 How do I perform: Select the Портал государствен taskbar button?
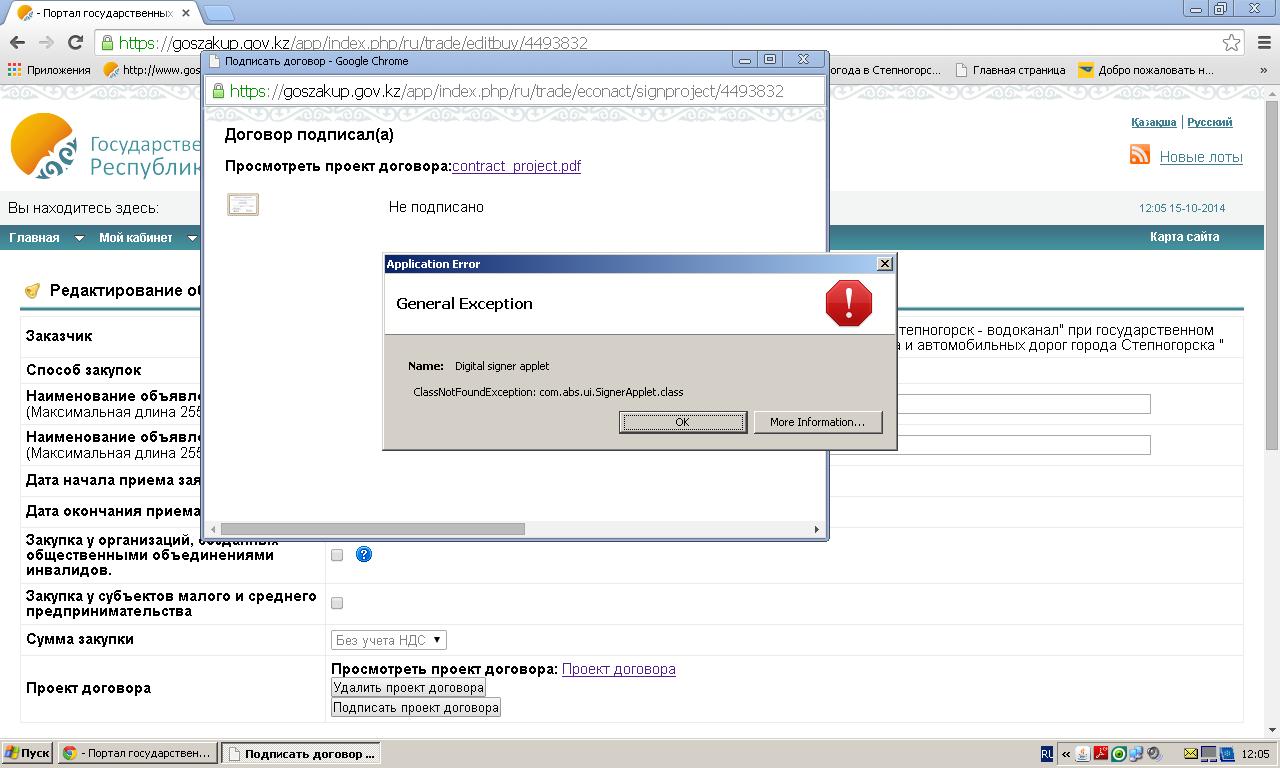(137, 753)
